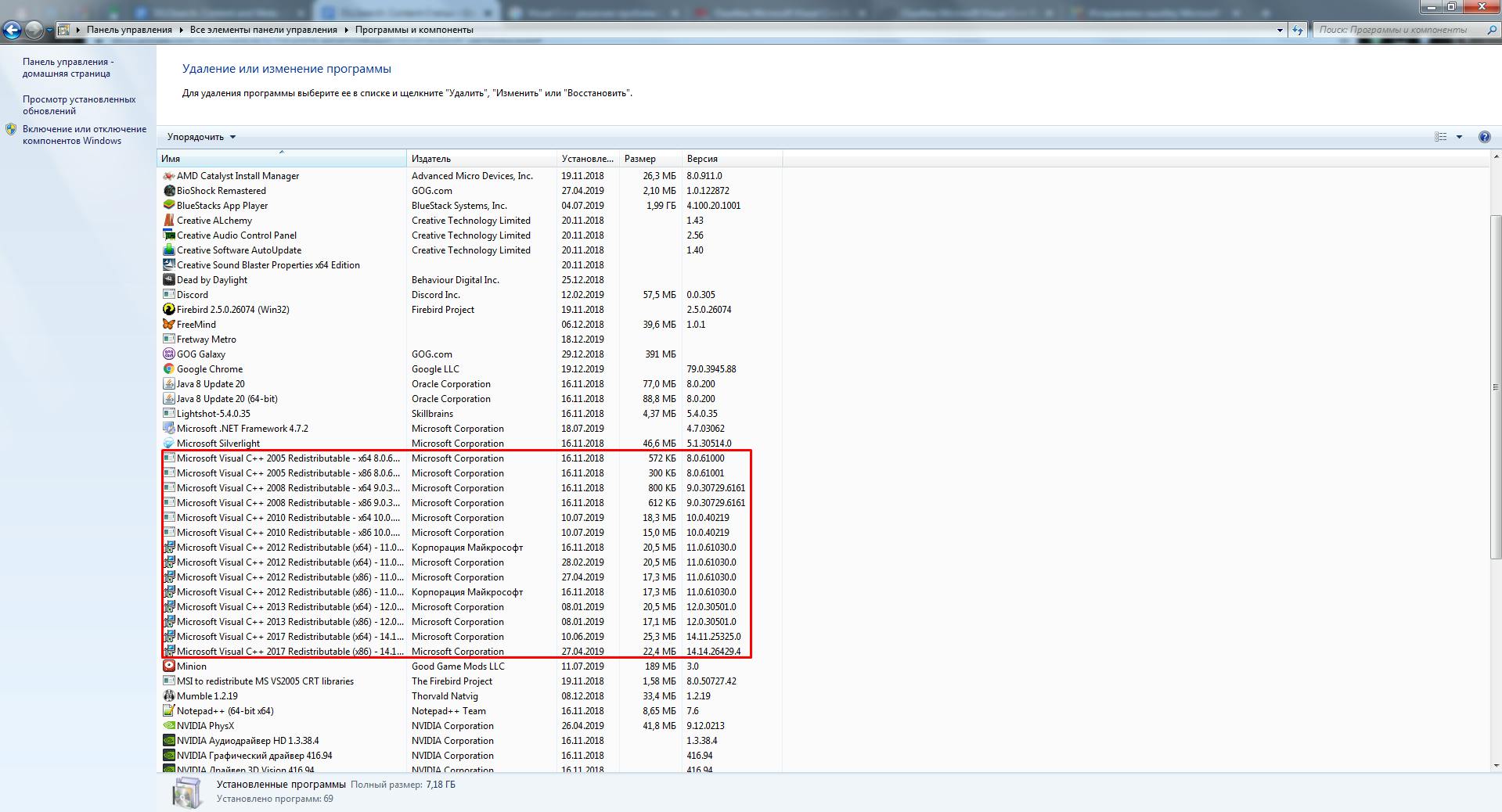Open Панель управления - домашняя страница link
The width and height of the screenshot is (1502, 812).
[68, 68]
